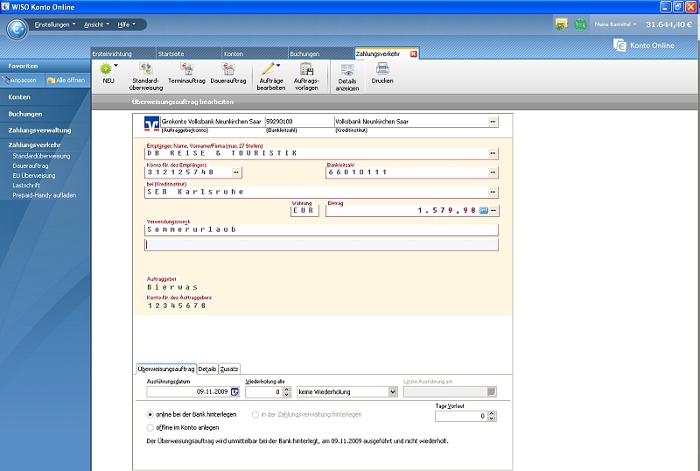
Task: Open the Ansicht menu
Action: [96, 25]
